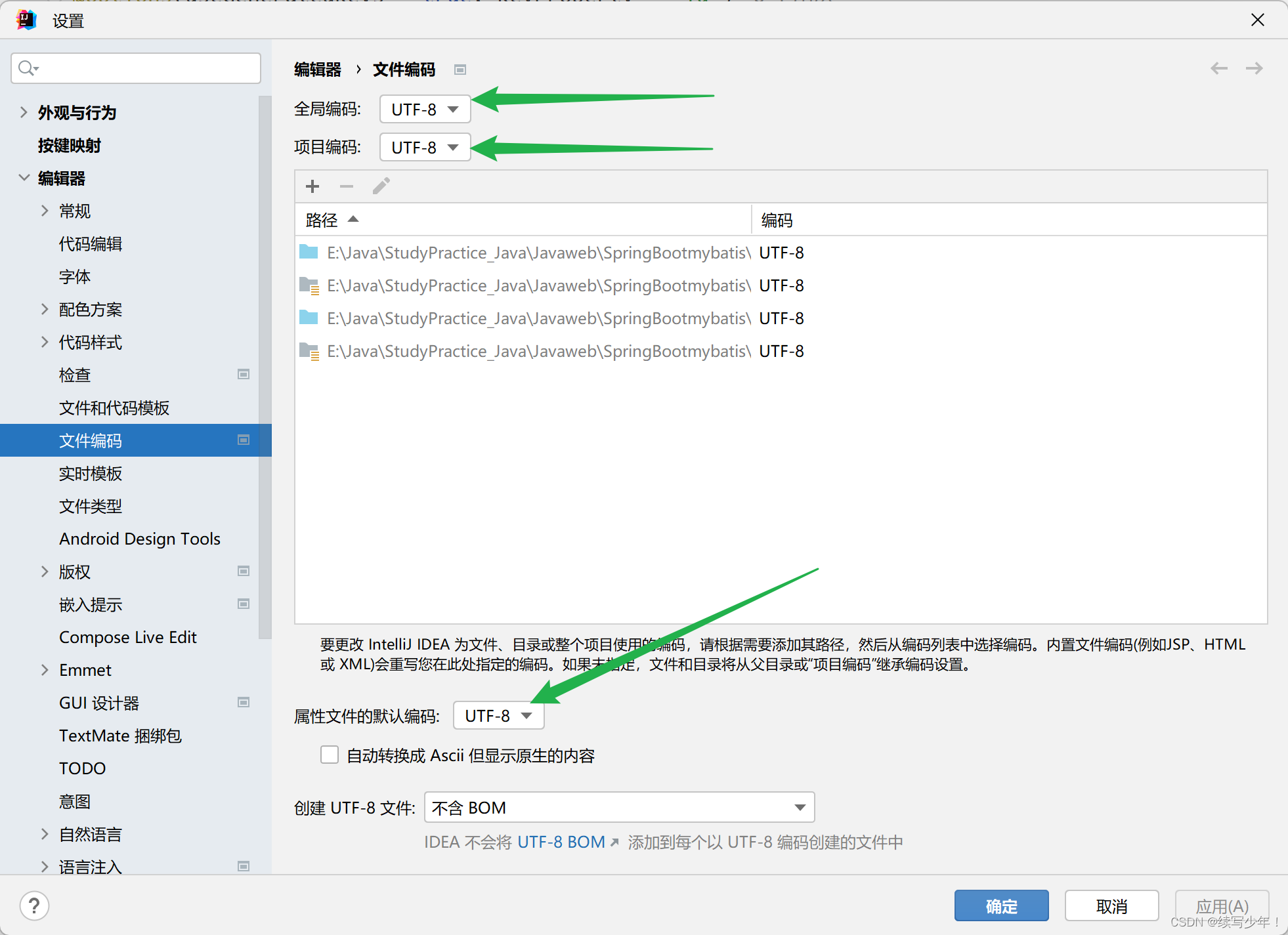Open the help question mark icon
The image size is (1288, 935).
tap(34, 905)
